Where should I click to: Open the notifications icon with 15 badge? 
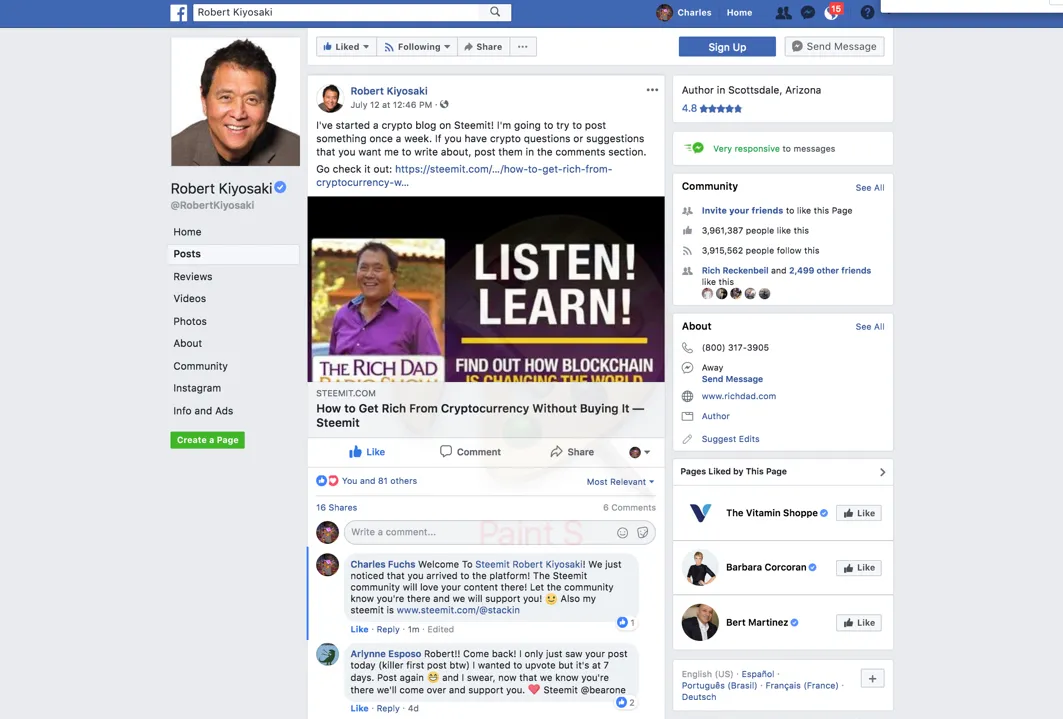point(833,12)
